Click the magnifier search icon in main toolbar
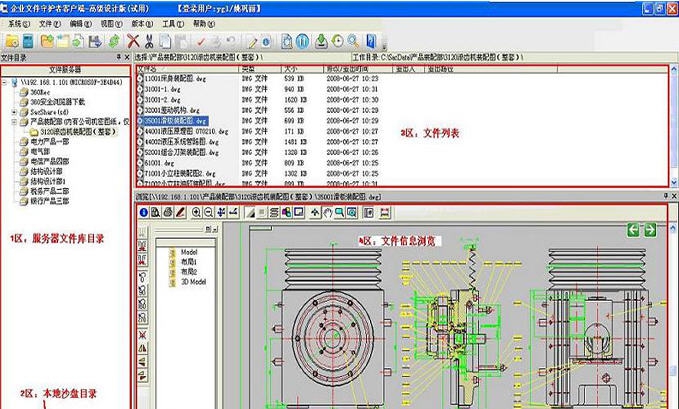Image resolution: width=679 pixels, height=409 pixels. coord(353,41)
